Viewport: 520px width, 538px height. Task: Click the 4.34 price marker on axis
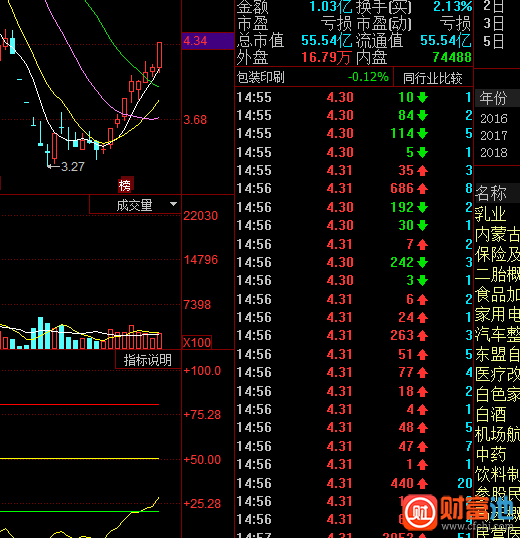coord(195,41)
